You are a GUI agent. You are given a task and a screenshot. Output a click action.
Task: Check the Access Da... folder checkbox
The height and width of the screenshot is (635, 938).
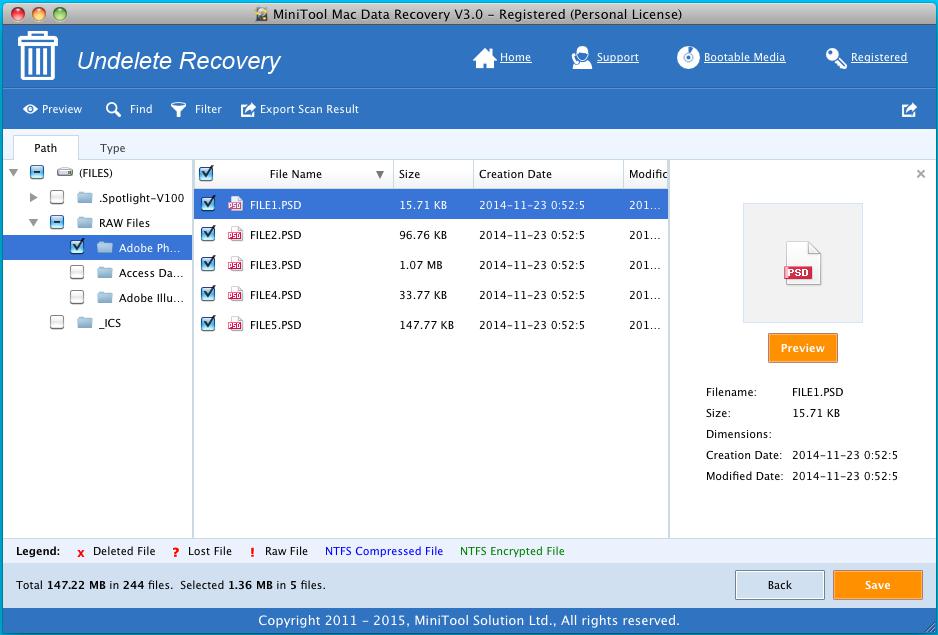tap(77, 272)
